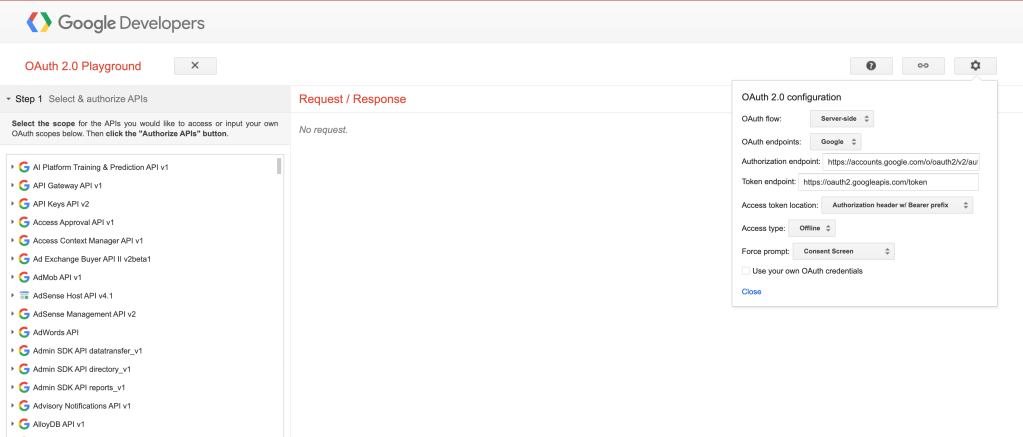Click Google icon beside AdMob API v1
1023x437 pixels.
(x=24, y=277)
